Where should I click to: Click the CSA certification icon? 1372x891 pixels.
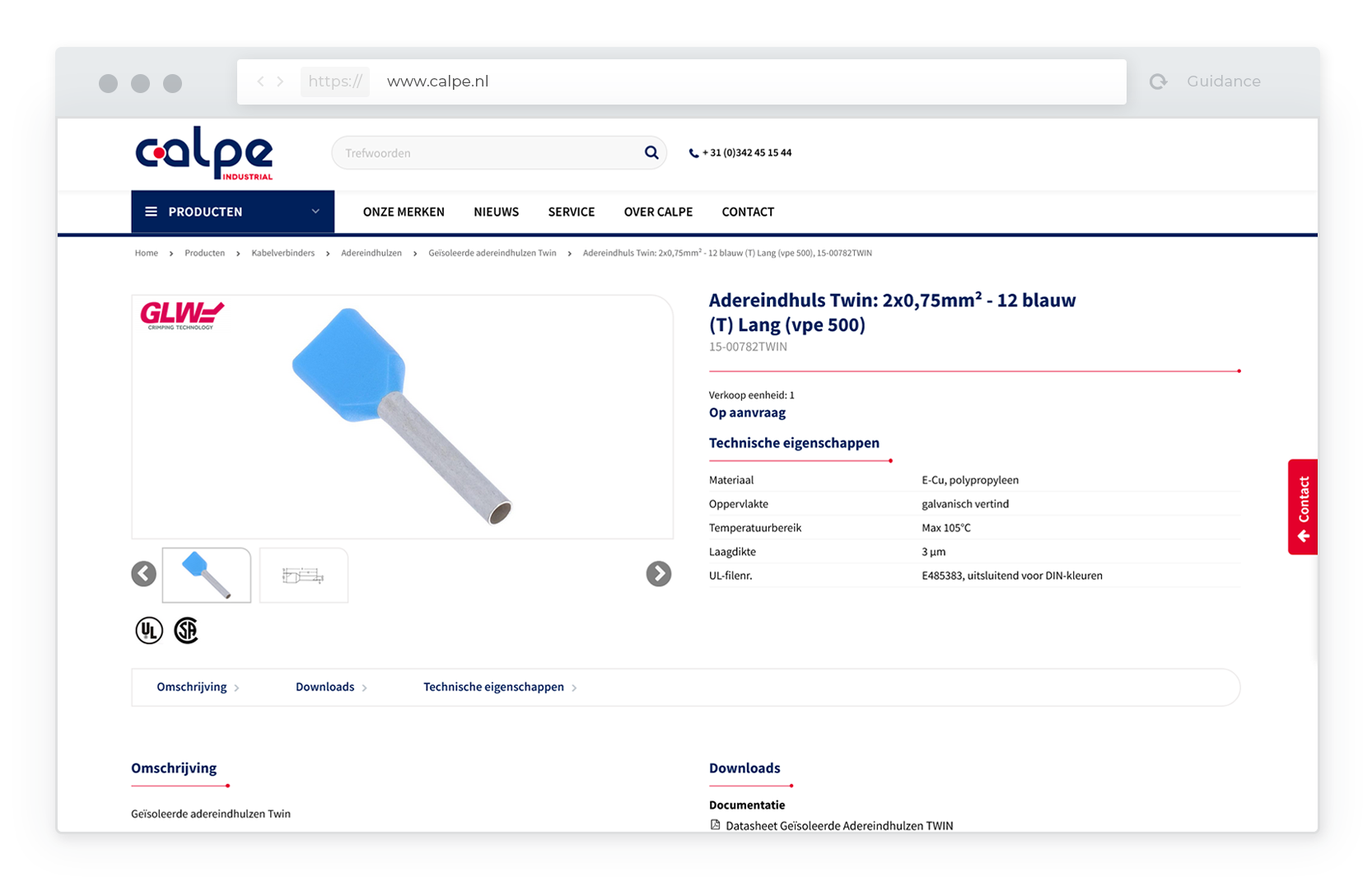[x=186, y=631]
